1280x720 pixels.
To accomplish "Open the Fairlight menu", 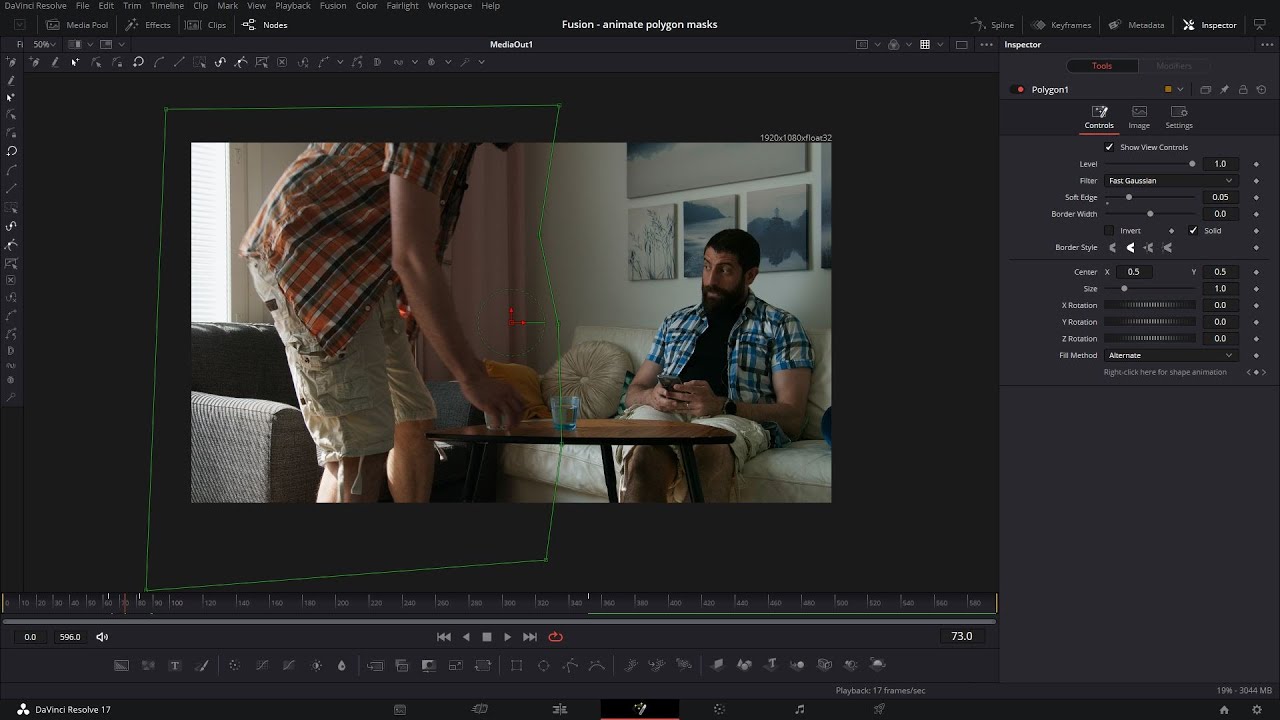I will click(402, 6).
